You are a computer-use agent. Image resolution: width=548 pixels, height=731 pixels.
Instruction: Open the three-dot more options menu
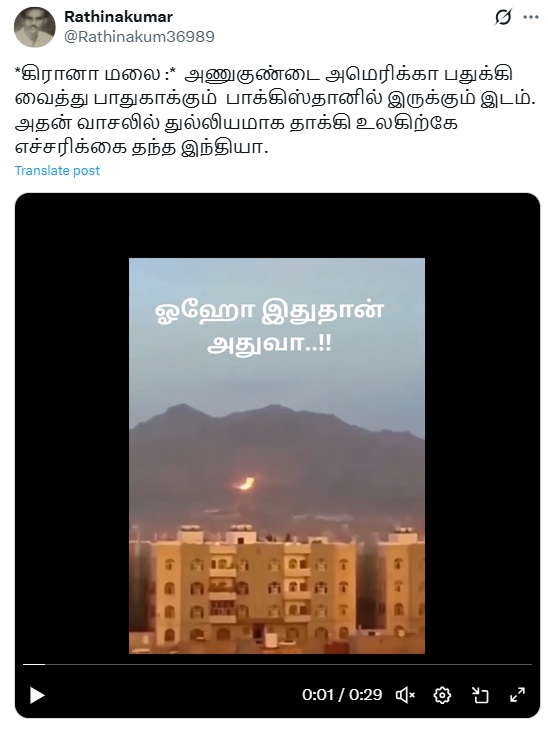pyautogui.click(x=531, y=17)
